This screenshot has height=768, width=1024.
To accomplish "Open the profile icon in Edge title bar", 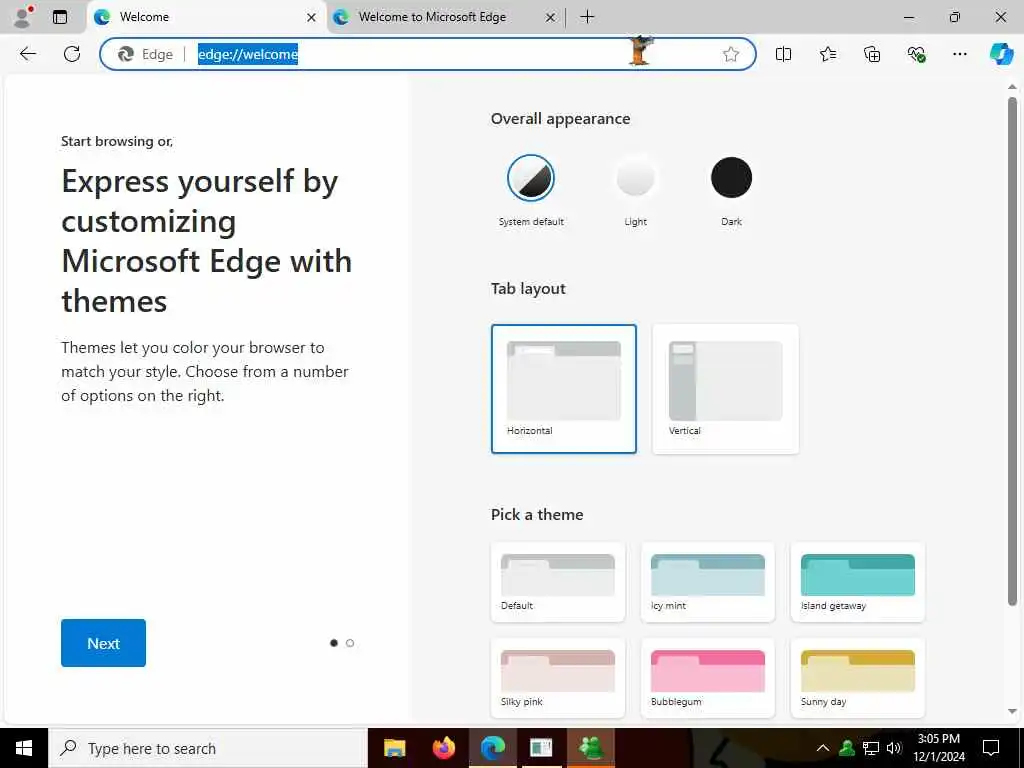I will coord(24,17).
